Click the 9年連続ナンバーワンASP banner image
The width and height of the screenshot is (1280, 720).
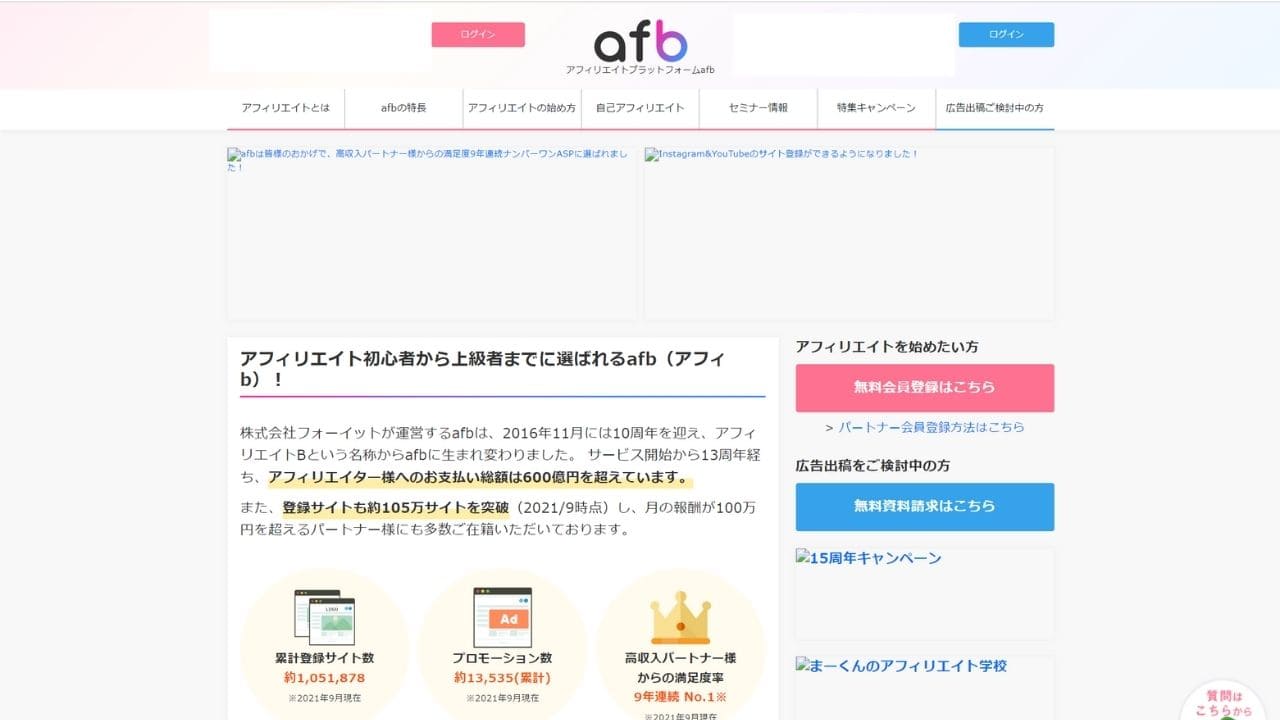431,233
